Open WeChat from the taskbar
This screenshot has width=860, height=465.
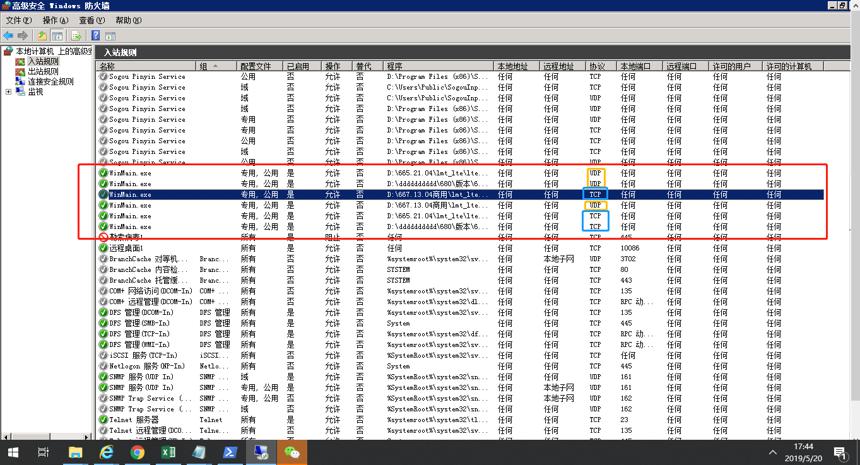click(x=292, y=452)
